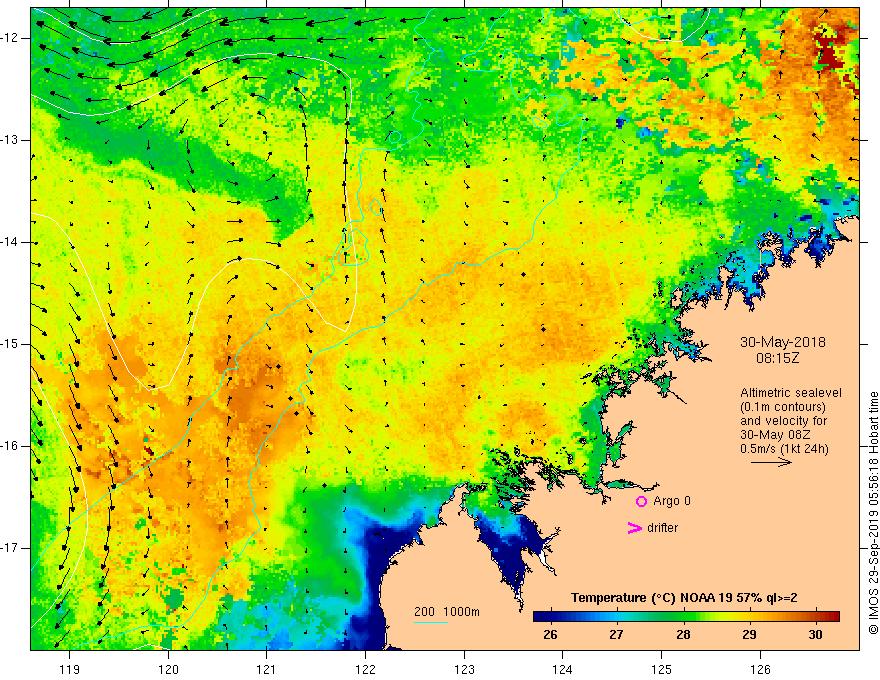Click the 0.5m/s velocity scale arrow
880x680 pixels.
(x=772, y=462)
